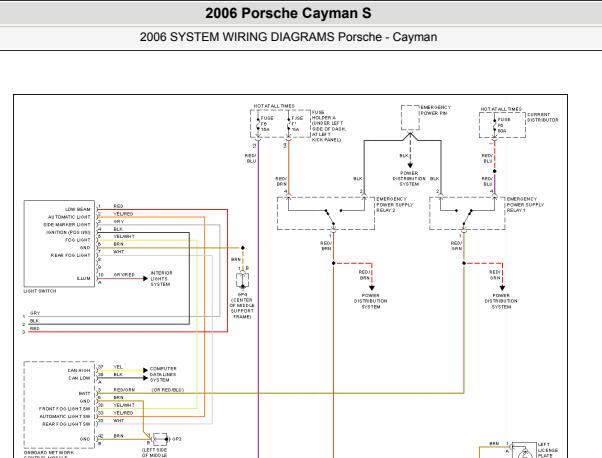Screen dimensions: 602x458
Task: Click the Fuse F6 15A symbol
Action: 258,124
